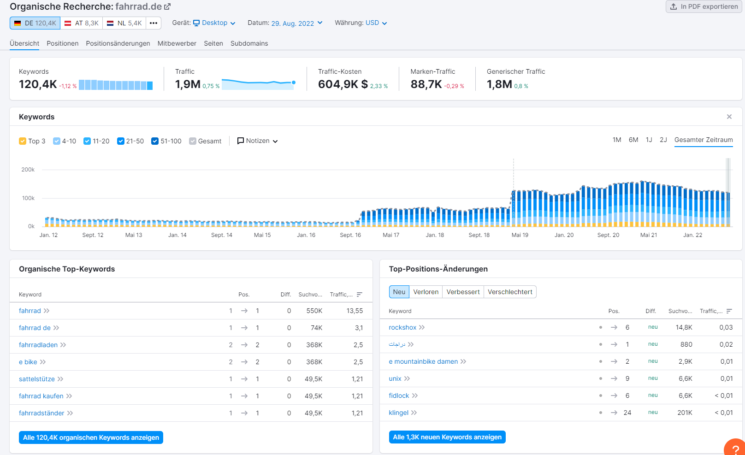This screenshot has width=745, height=455.
Task: Select the Verbessert filter tab
Action: (x=463, y=292)
